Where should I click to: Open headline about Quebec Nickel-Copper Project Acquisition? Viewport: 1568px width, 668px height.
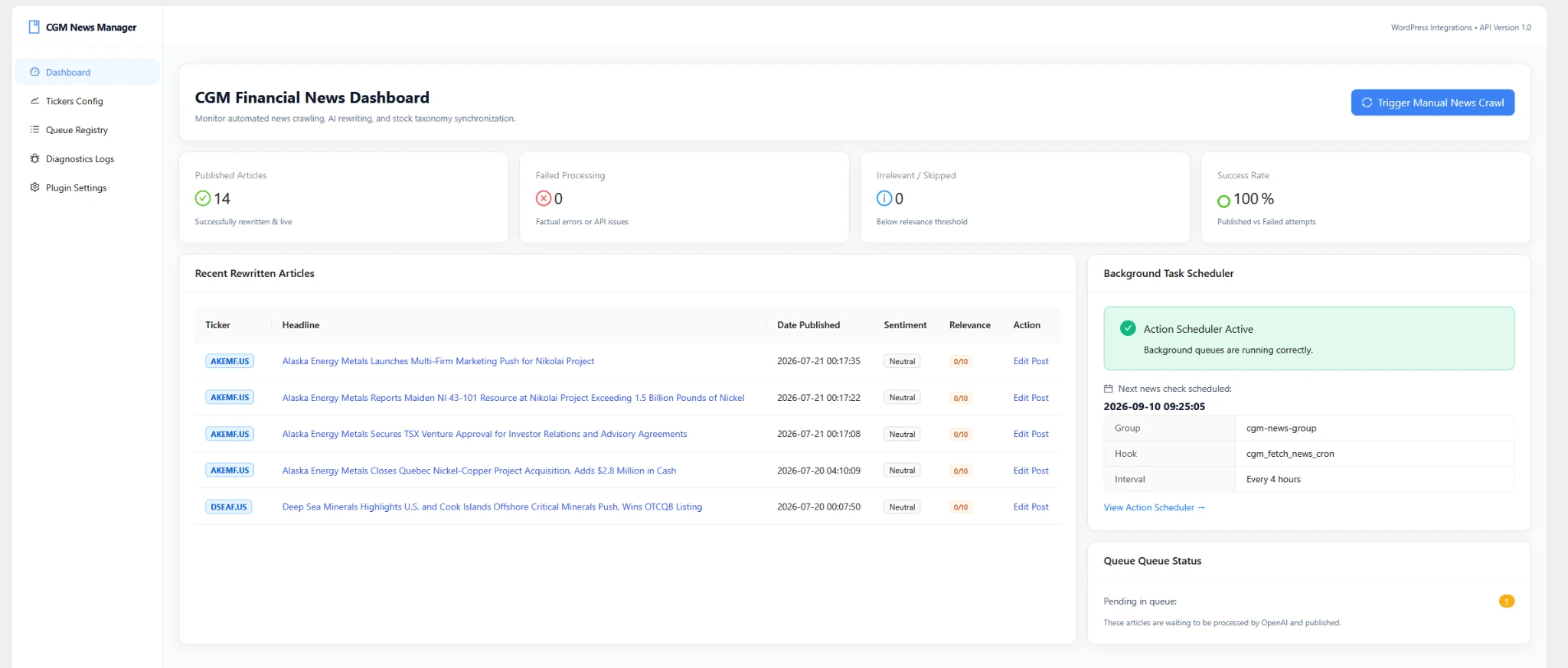tap(479, 471)
